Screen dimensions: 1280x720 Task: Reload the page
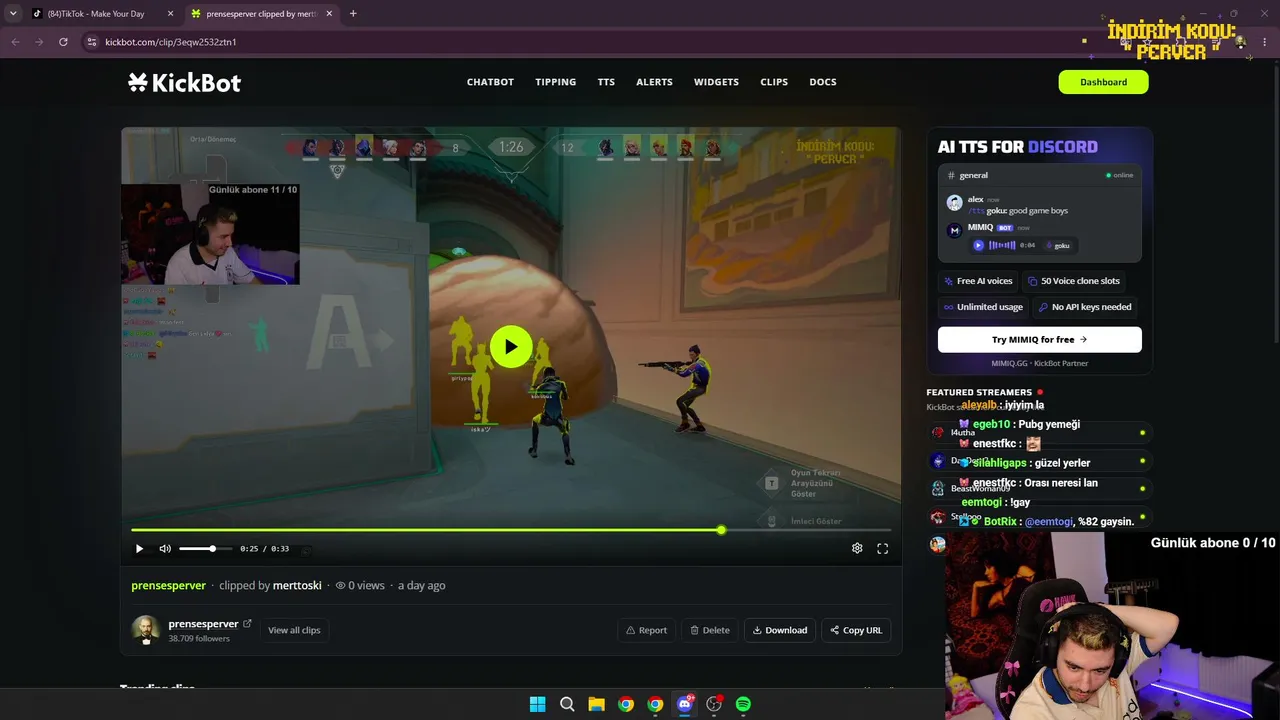[63, 42]
